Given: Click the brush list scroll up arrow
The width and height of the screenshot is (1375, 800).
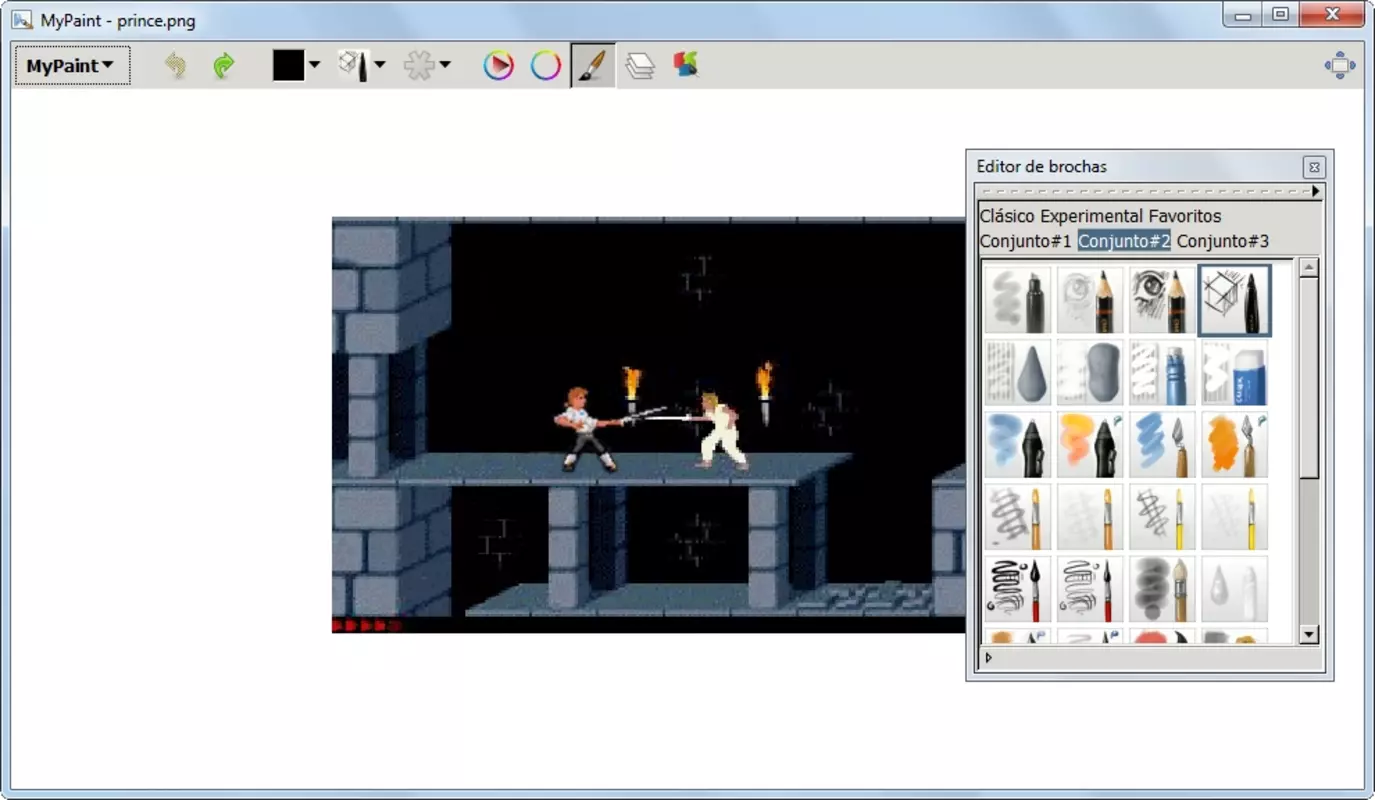Looking at the screenshot, I should (x=1309, y=267).
